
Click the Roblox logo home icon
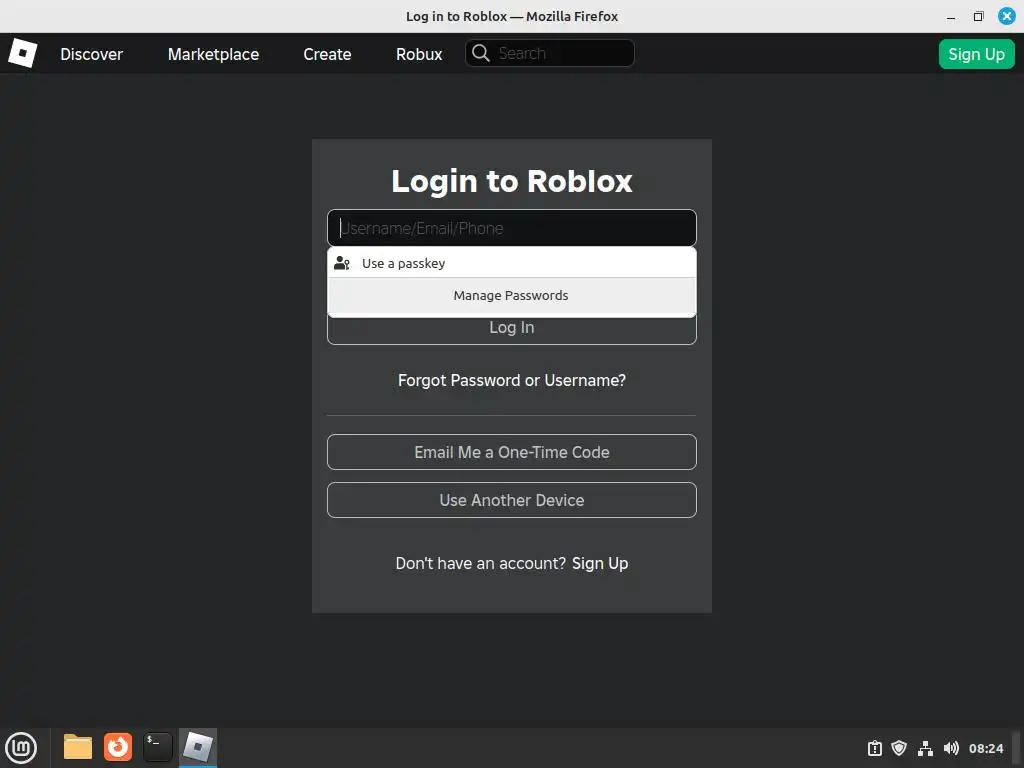click(22, 53)
